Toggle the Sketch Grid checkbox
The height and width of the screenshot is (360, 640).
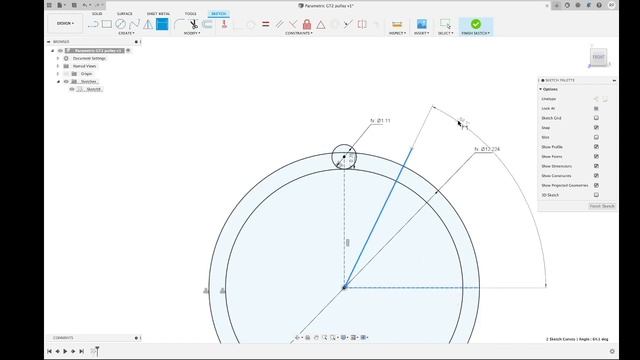[x=596, y=118]
